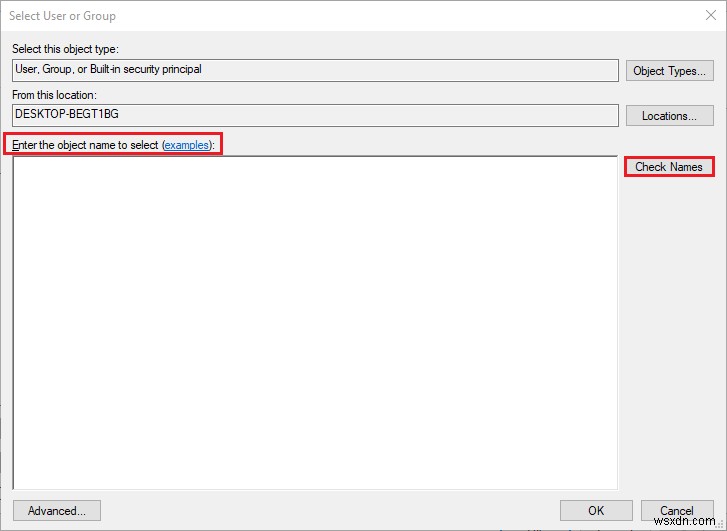Click the Locations button
Screen dimensions: 727x531
(x=670, y=115)
